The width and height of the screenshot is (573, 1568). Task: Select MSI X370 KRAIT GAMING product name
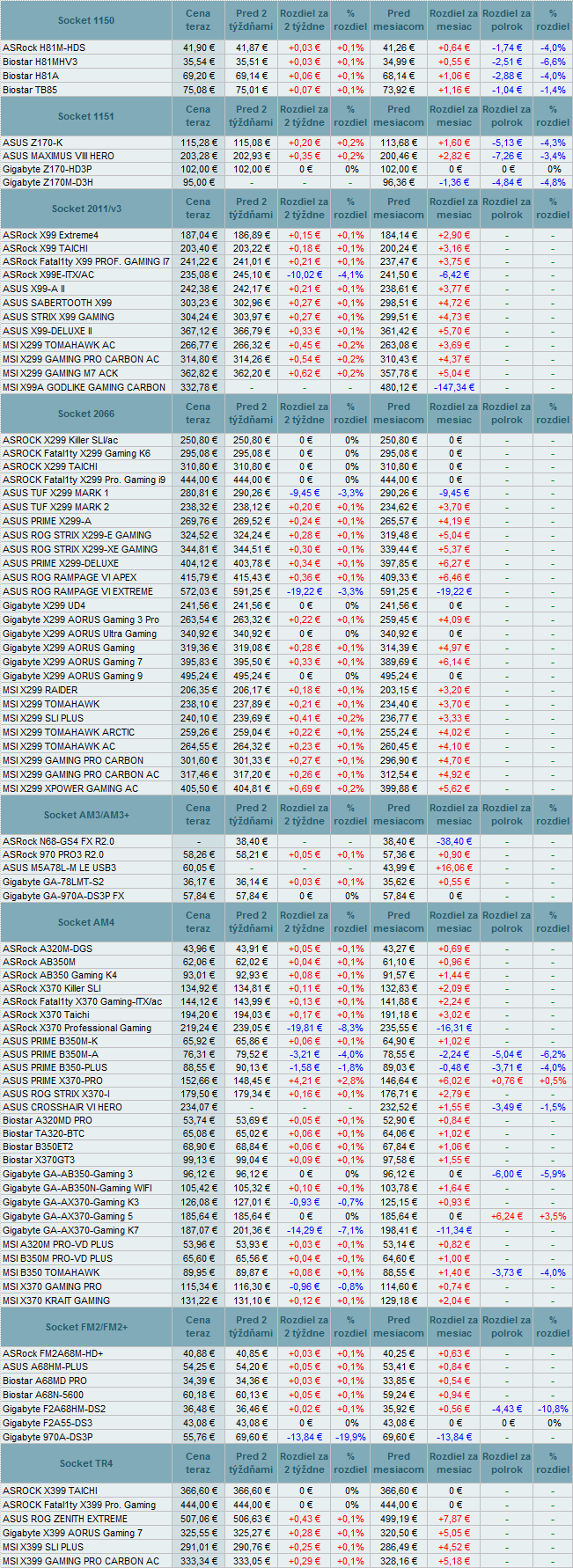(x=56, y=1301)
